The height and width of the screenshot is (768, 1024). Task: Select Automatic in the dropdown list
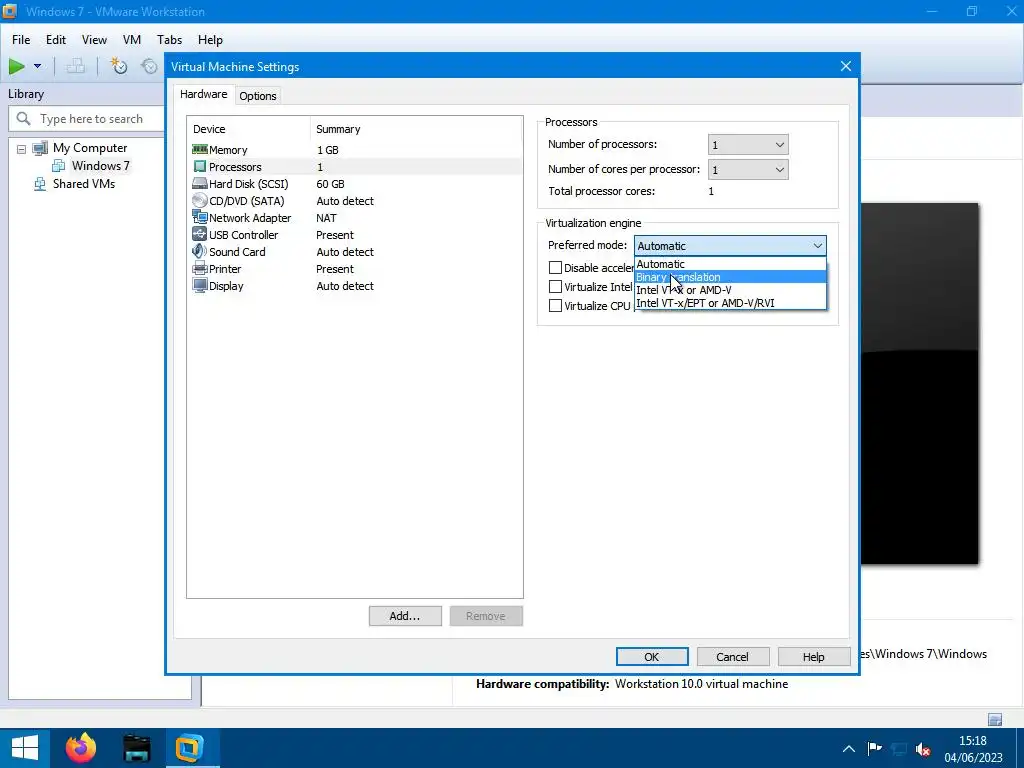[x=729, y=264]
